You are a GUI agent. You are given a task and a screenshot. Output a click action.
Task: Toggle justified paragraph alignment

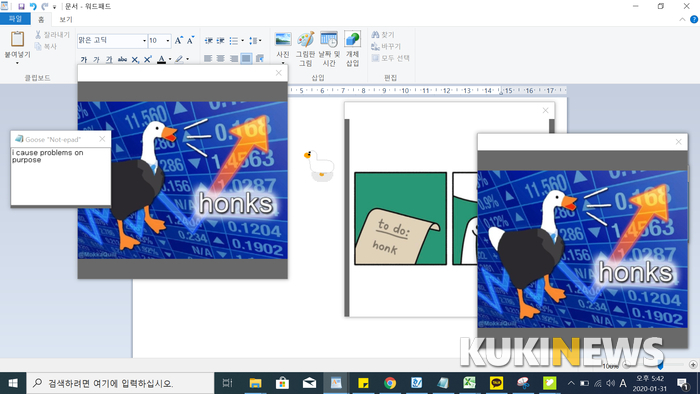pos(246,58)
